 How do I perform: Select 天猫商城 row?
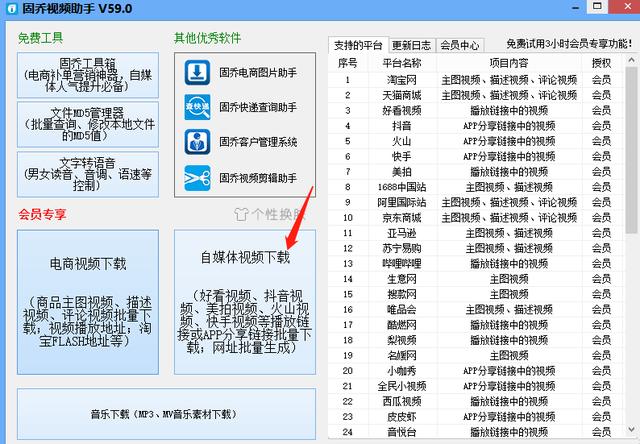(476, 95)
